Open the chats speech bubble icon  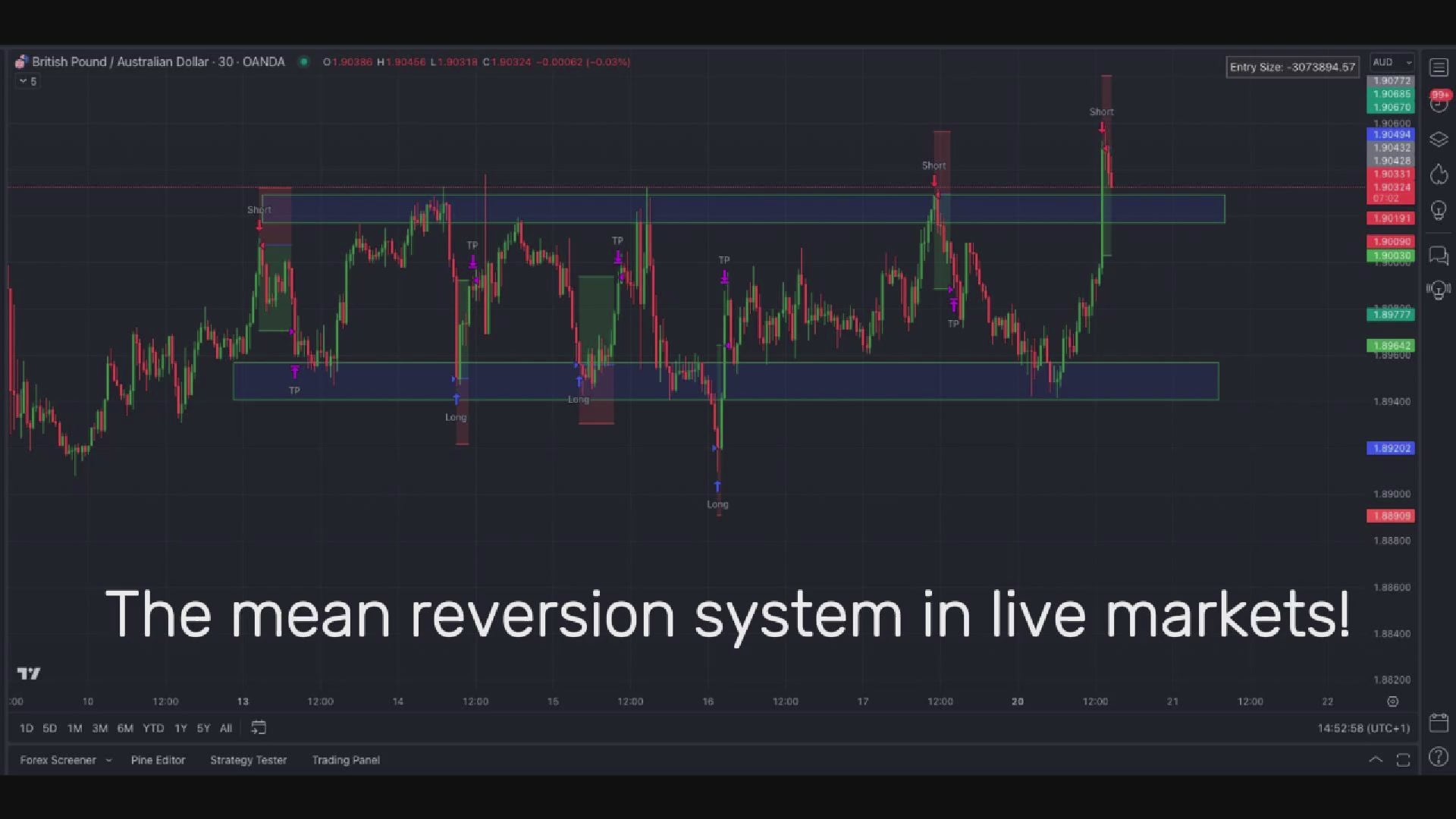pyautogui.click(x=1439, y=256)
